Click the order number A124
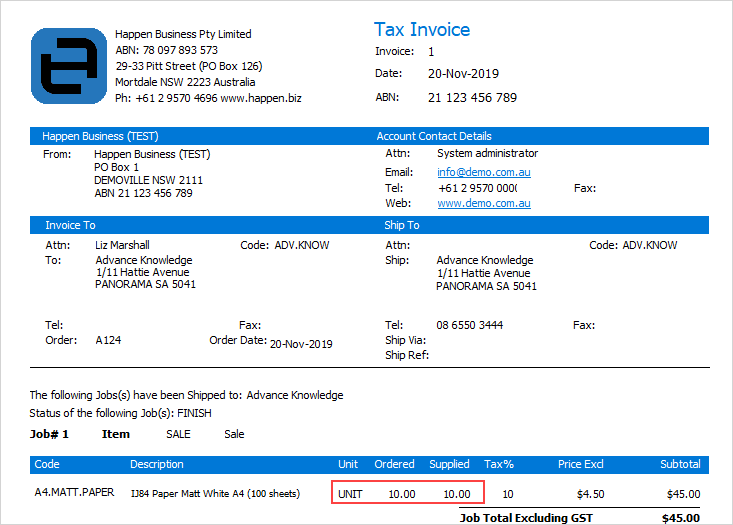 point(108,340)
